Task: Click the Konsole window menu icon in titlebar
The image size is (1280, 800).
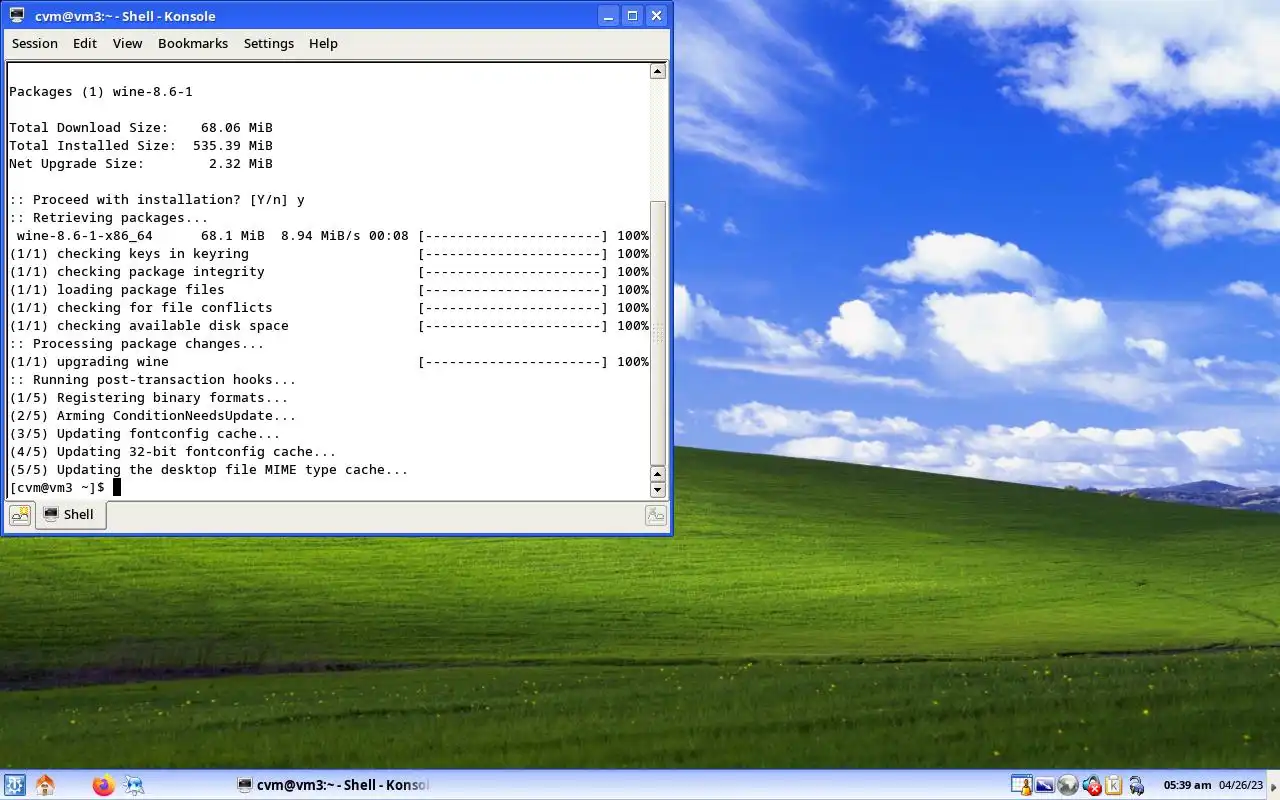Action: (x=17, y=15)
